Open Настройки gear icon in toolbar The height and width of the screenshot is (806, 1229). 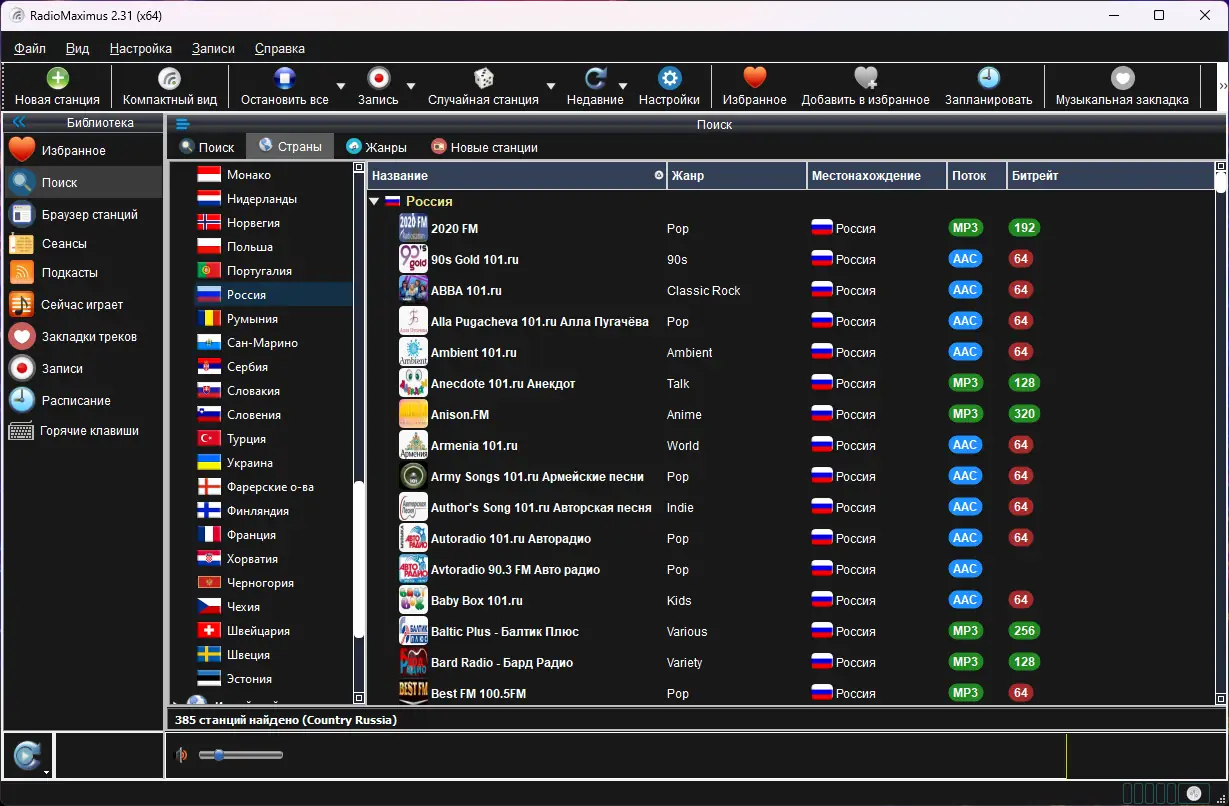click(669, 78)
